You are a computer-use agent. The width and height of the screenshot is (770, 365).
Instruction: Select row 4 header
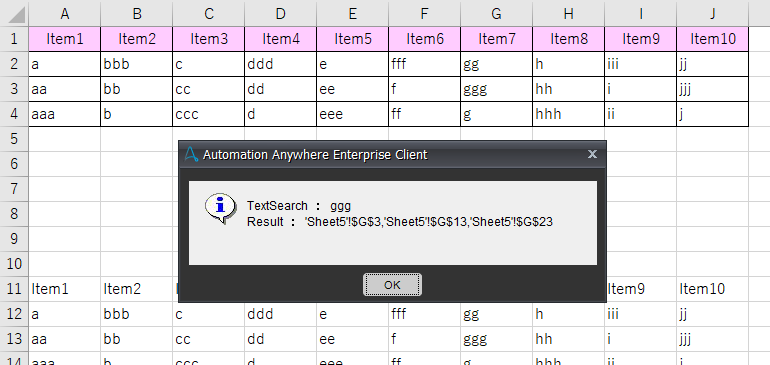(x=14, y=114)
